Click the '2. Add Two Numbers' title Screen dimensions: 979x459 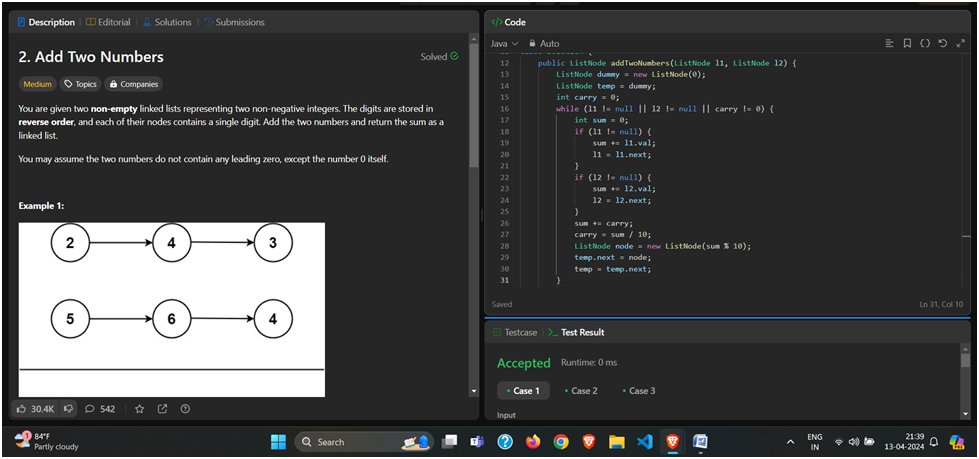tap(91, 57)
